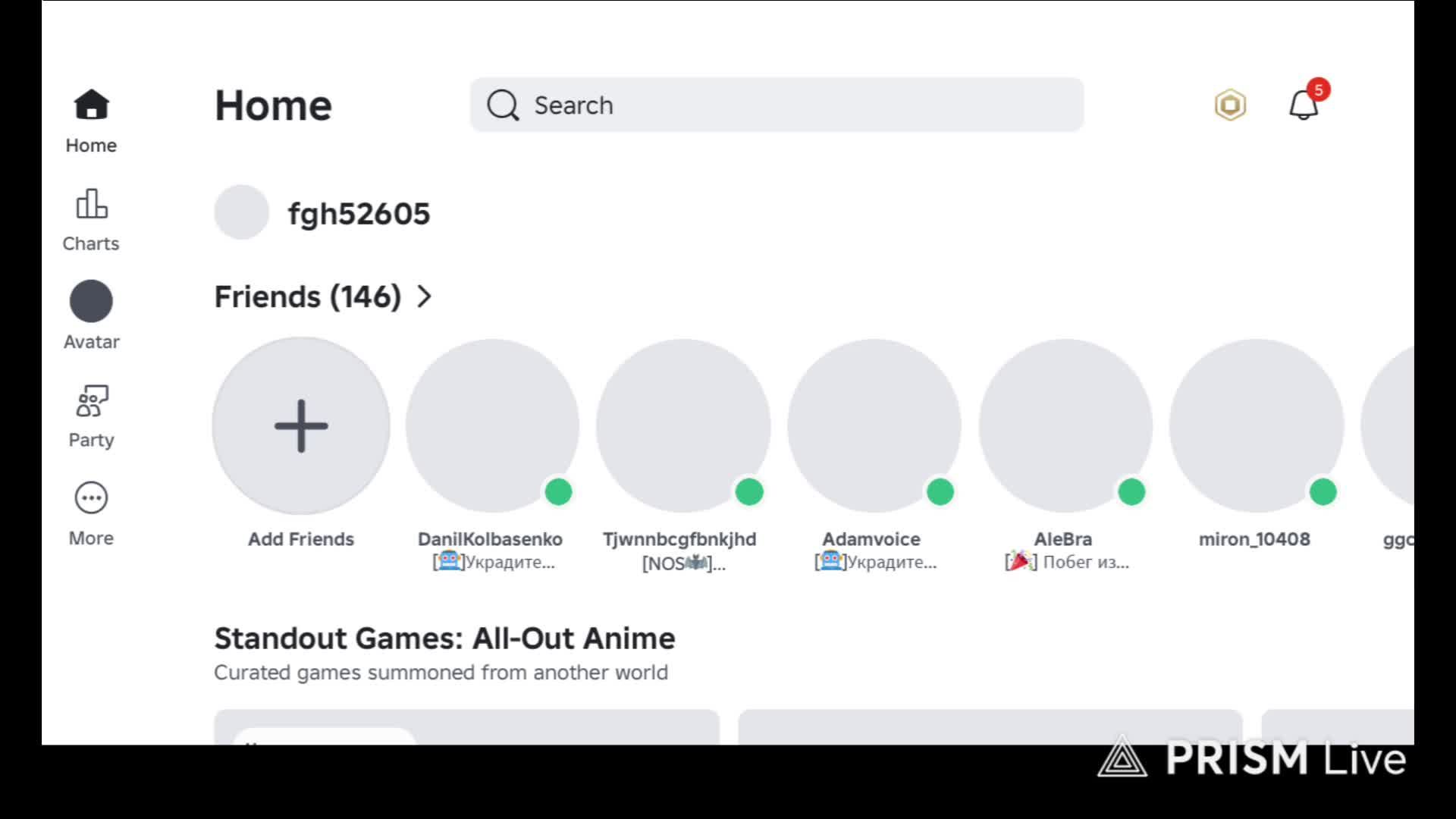Open the first Standout Games card
This screenshot has width=1456, height=819.
[466, 726]
